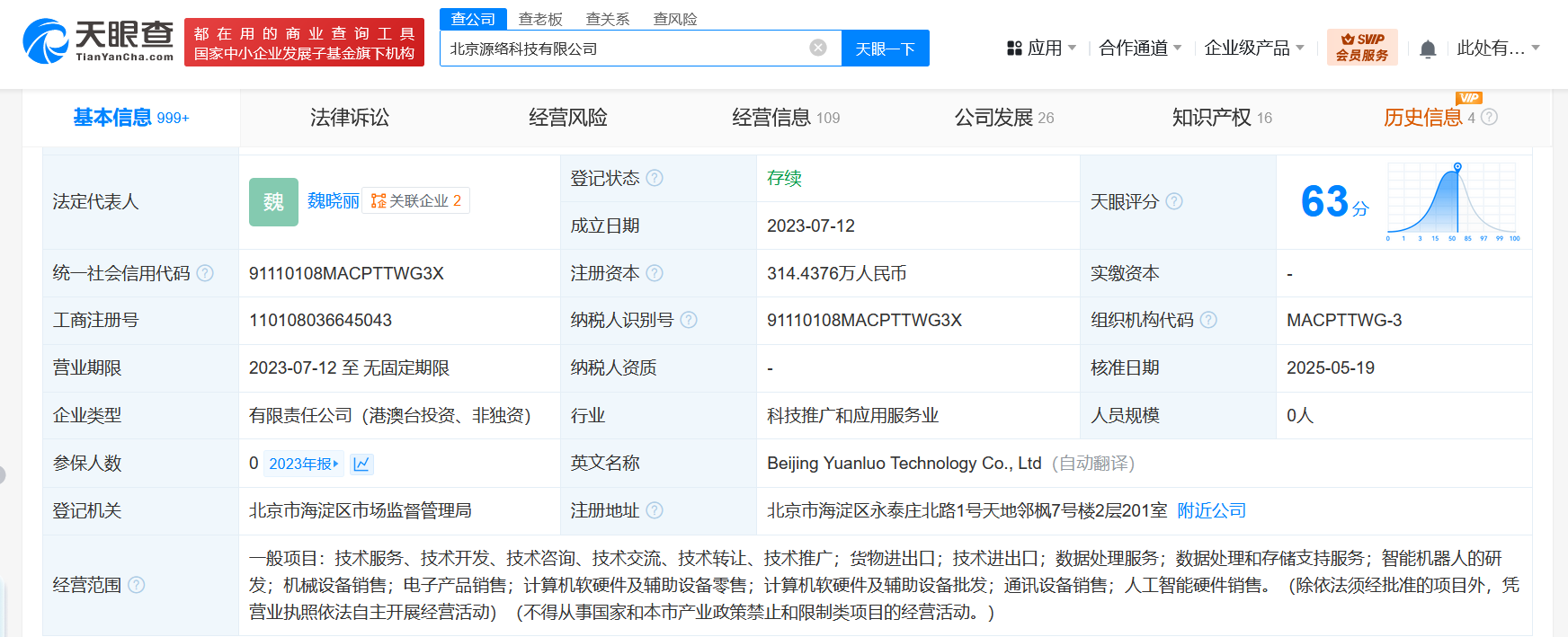Viewport: 1568px width, 637px height.
Task: Switch to the 法律诉讼 tab
Action: pyautogui.click(x=350, y=118)
